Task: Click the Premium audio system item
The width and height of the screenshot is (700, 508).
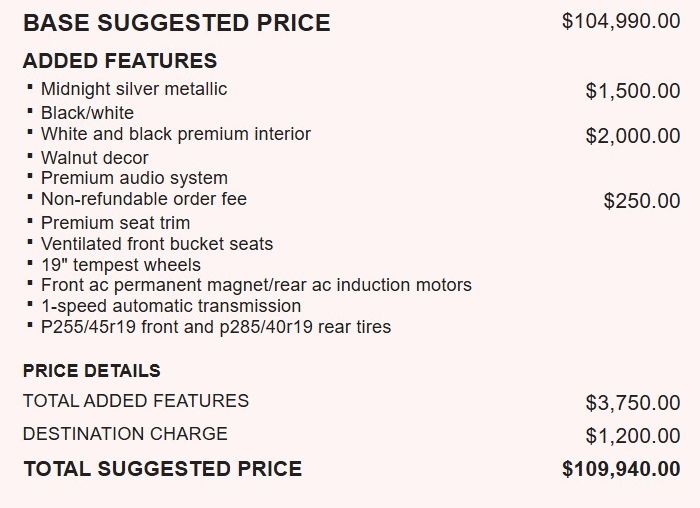Action: 134,179
